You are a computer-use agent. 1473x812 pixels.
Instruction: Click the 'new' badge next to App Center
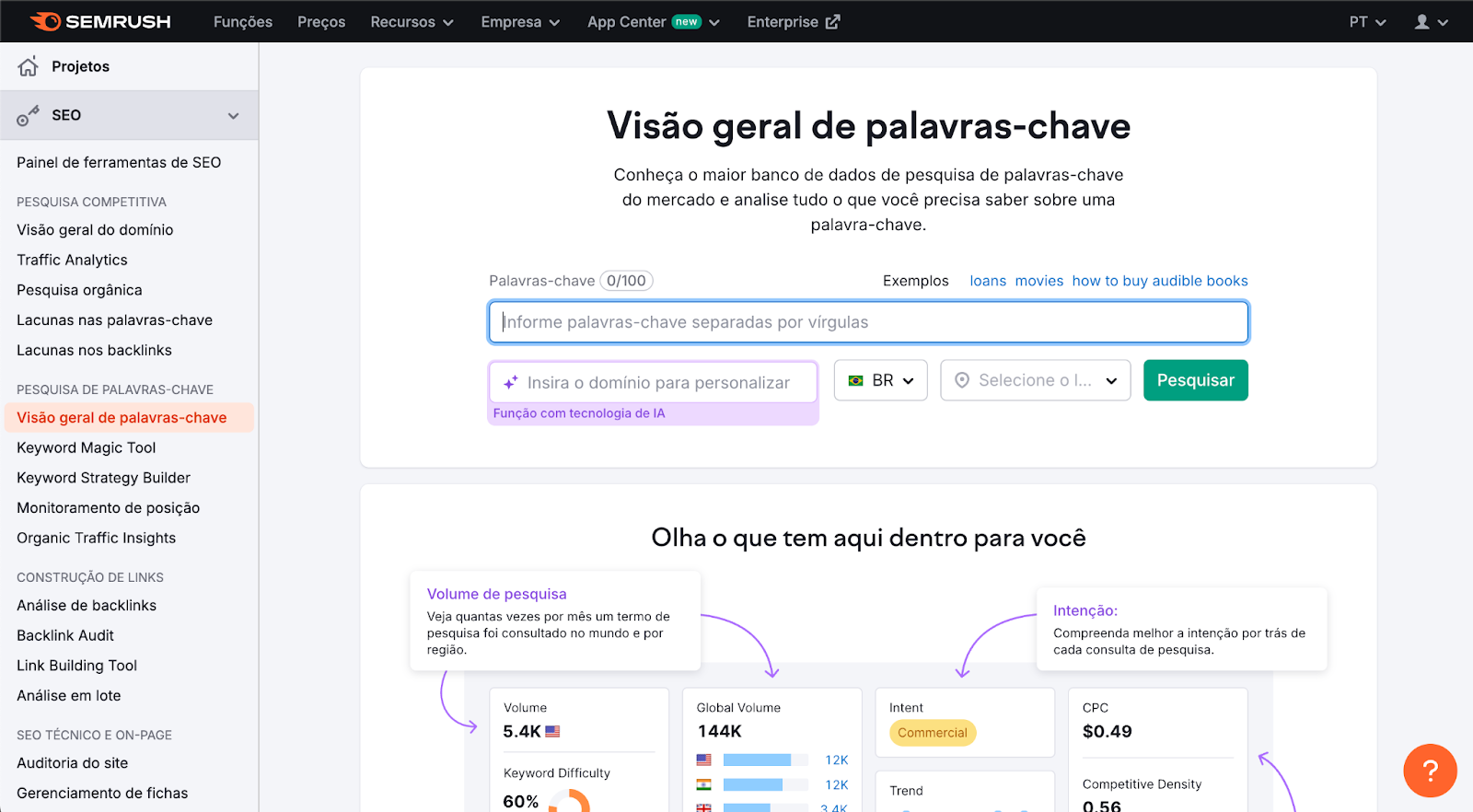686,21
